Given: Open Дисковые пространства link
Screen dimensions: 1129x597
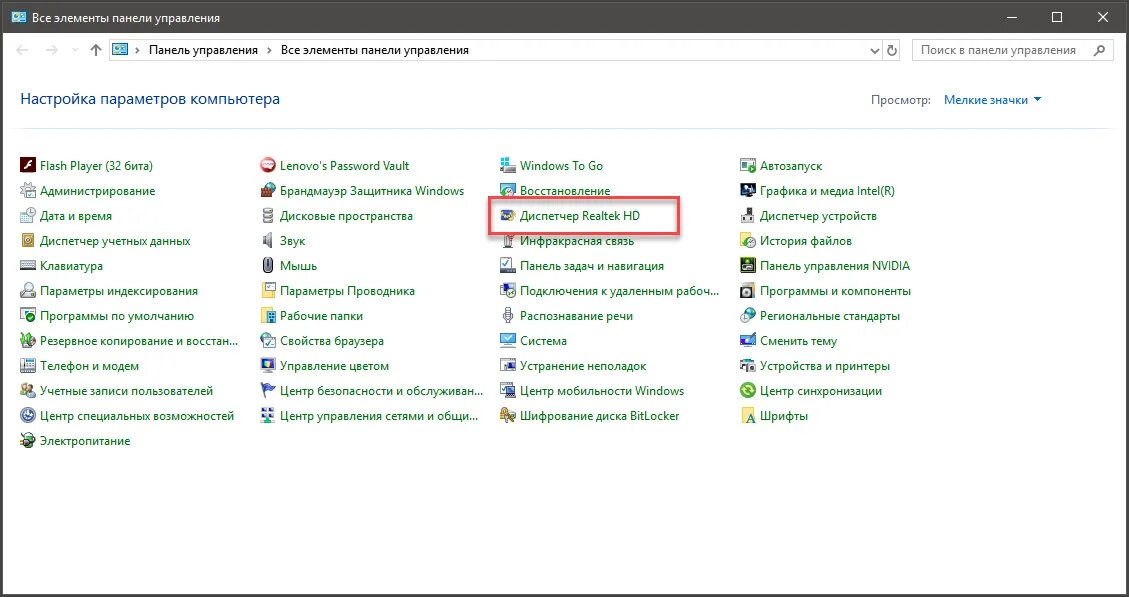Looking at the screenshot, I should point(346,216).
